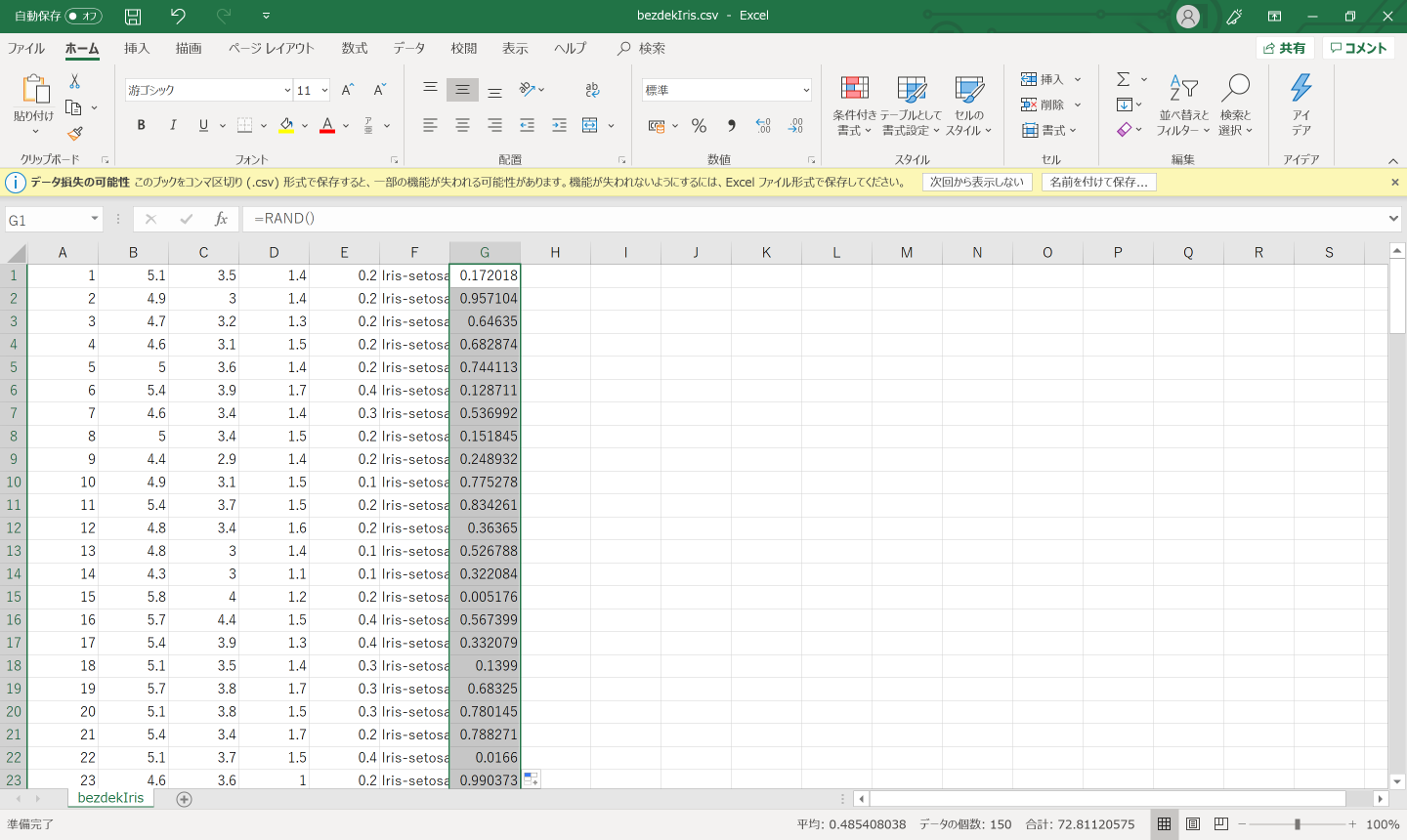Toggle middle vertical alignment

tap(462, 89)
